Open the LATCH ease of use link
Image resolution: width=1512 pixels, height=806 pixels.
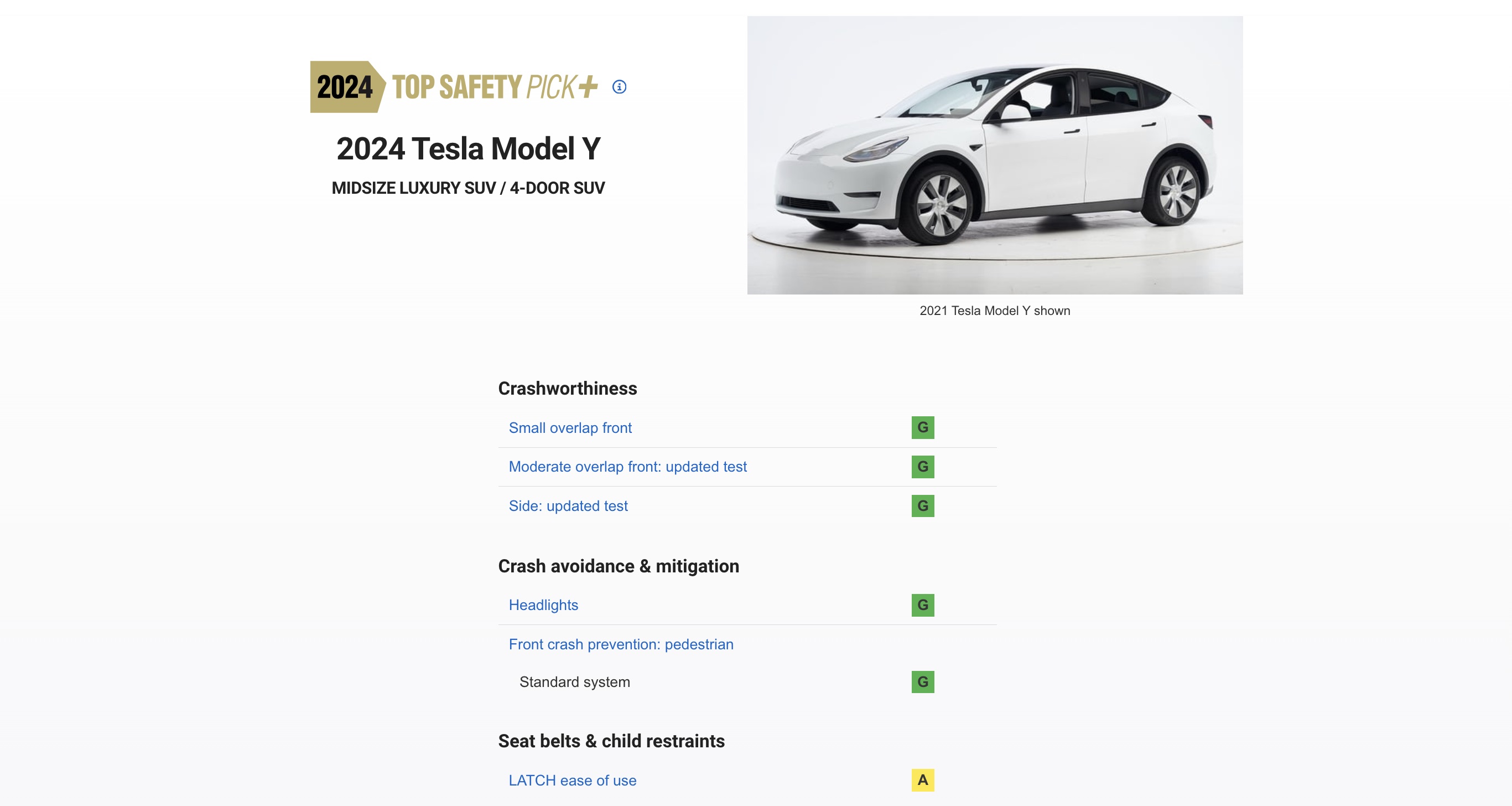click(572, 780)
